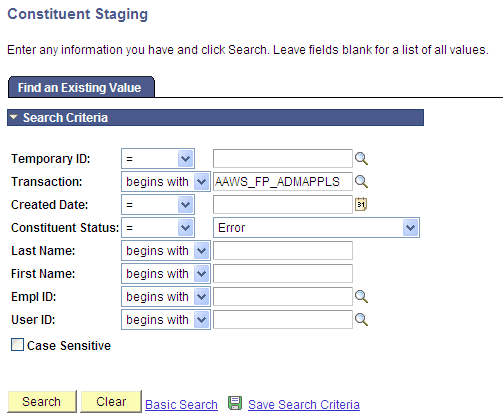The height and width of the screenshot is (417, 503).
Task: Open the Constituent Status operator dropdown
Action: (x=158, y=228)
